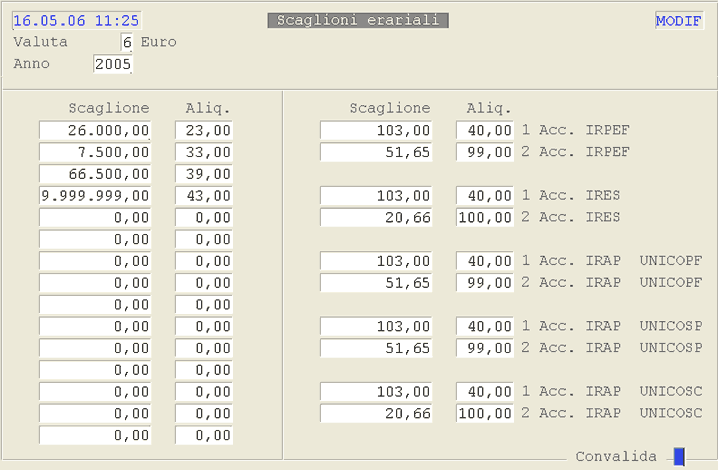Select Scaglione field for 1 Acc. IRES
Viewport: 718px width, 470px height.
click(376, 196)
